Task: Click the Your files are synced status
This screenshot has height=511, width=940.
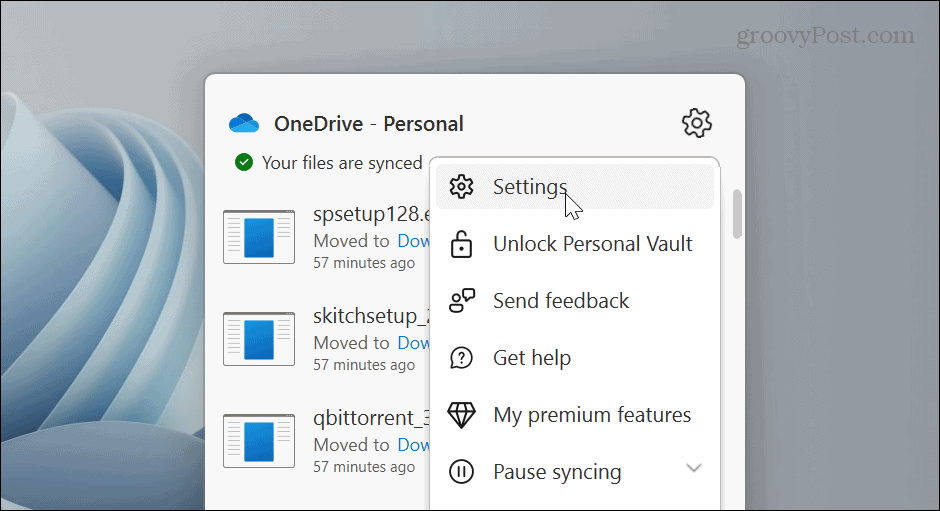Action: pos(342,163)
